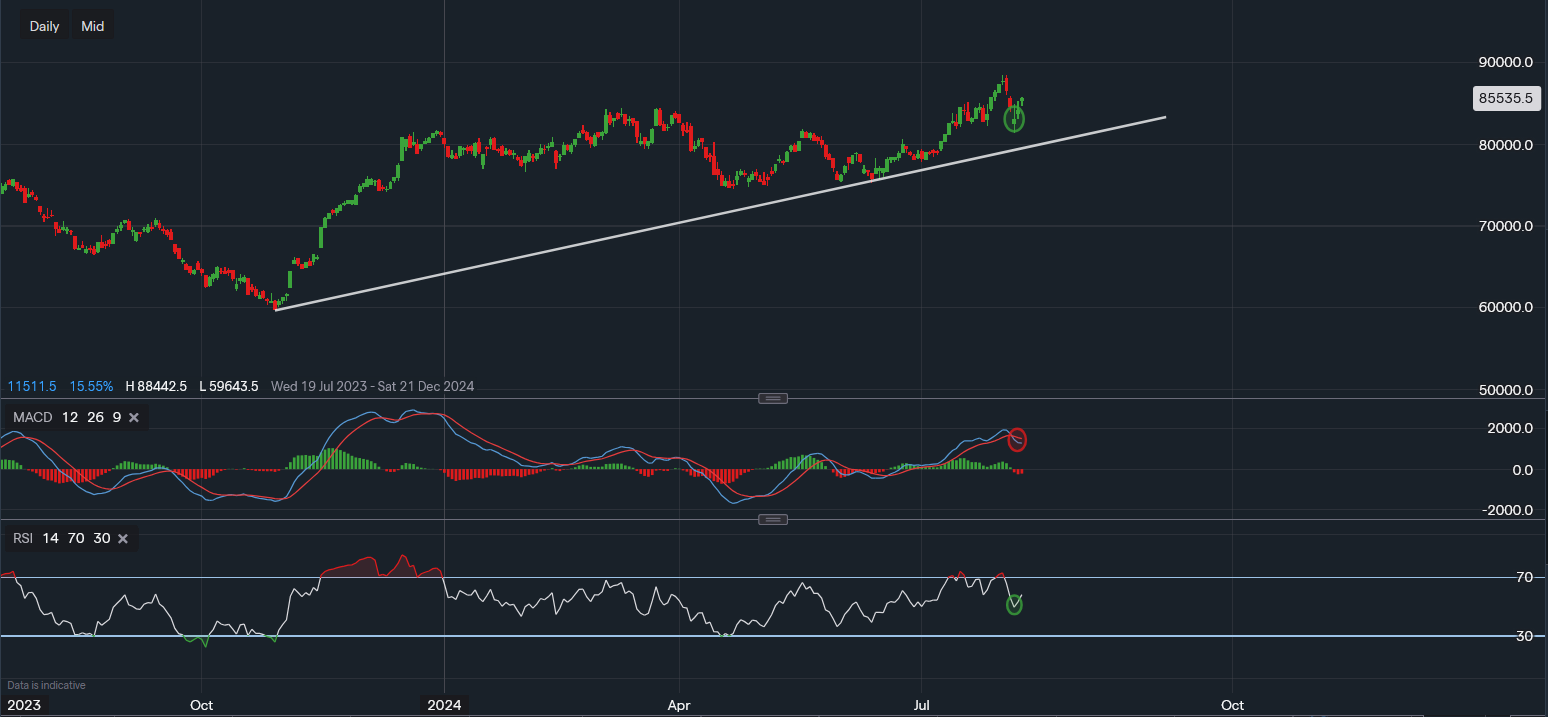Open RSI settings via its label
The width and height of the screenshot is (1548, 717).
[x=22, y=539]
